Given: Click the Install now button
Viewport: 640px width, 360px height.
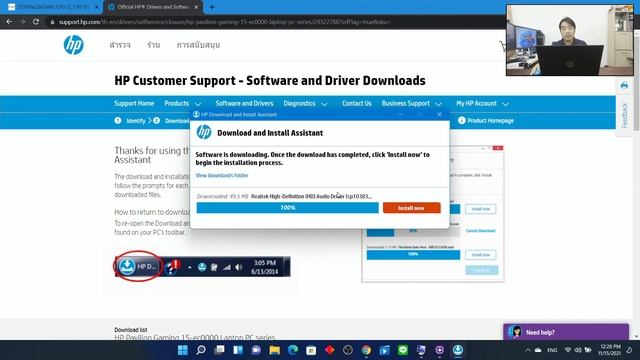Looking at the screenshot, I should point(411,208).
